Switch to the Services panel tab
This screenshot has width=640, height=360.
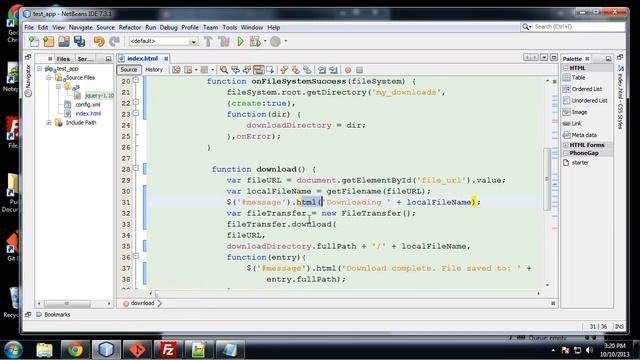(85, 59)
